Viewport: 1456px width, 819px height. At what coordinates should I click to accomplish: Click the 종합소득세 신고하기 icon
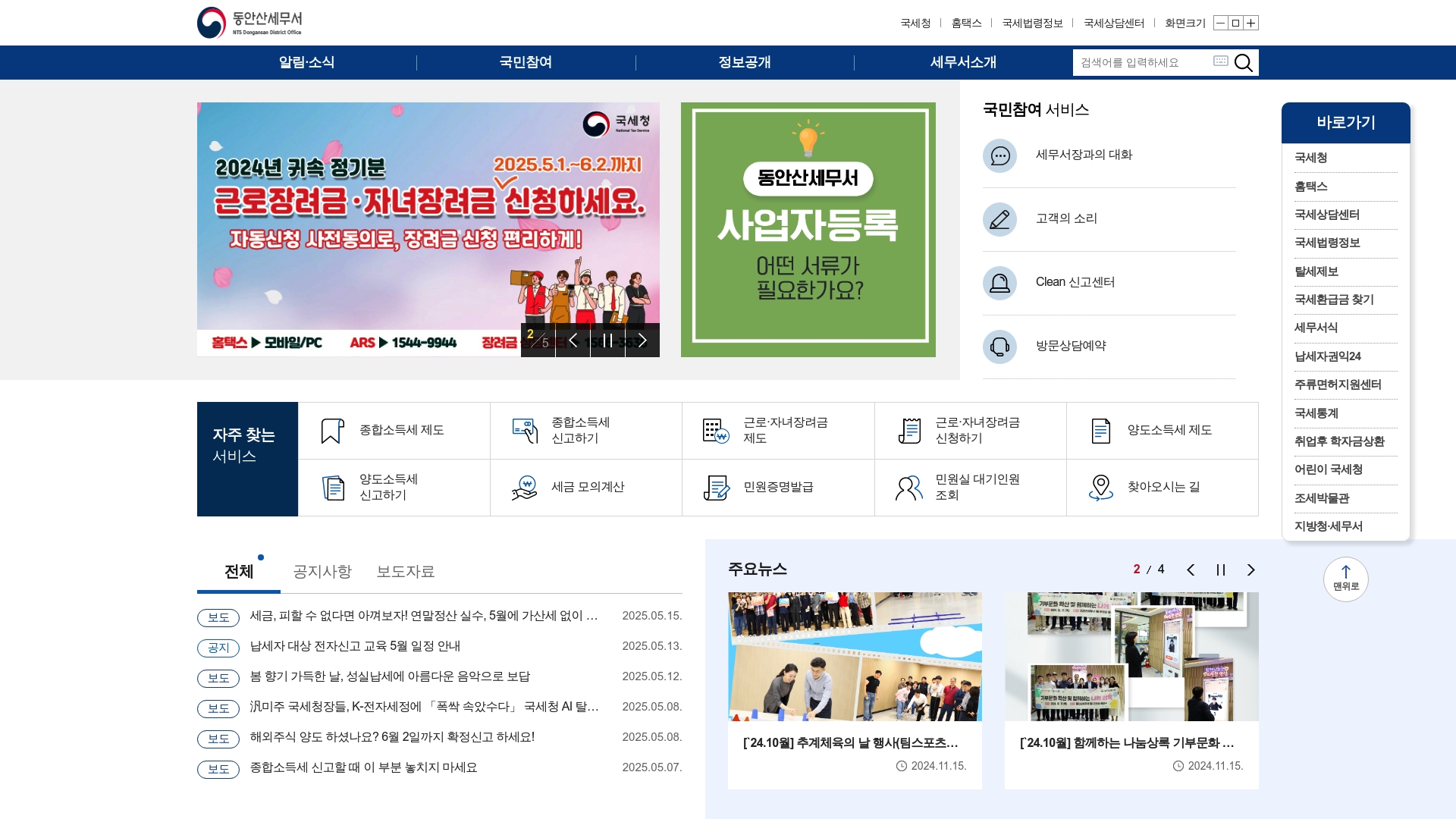(x=525, y=431)
